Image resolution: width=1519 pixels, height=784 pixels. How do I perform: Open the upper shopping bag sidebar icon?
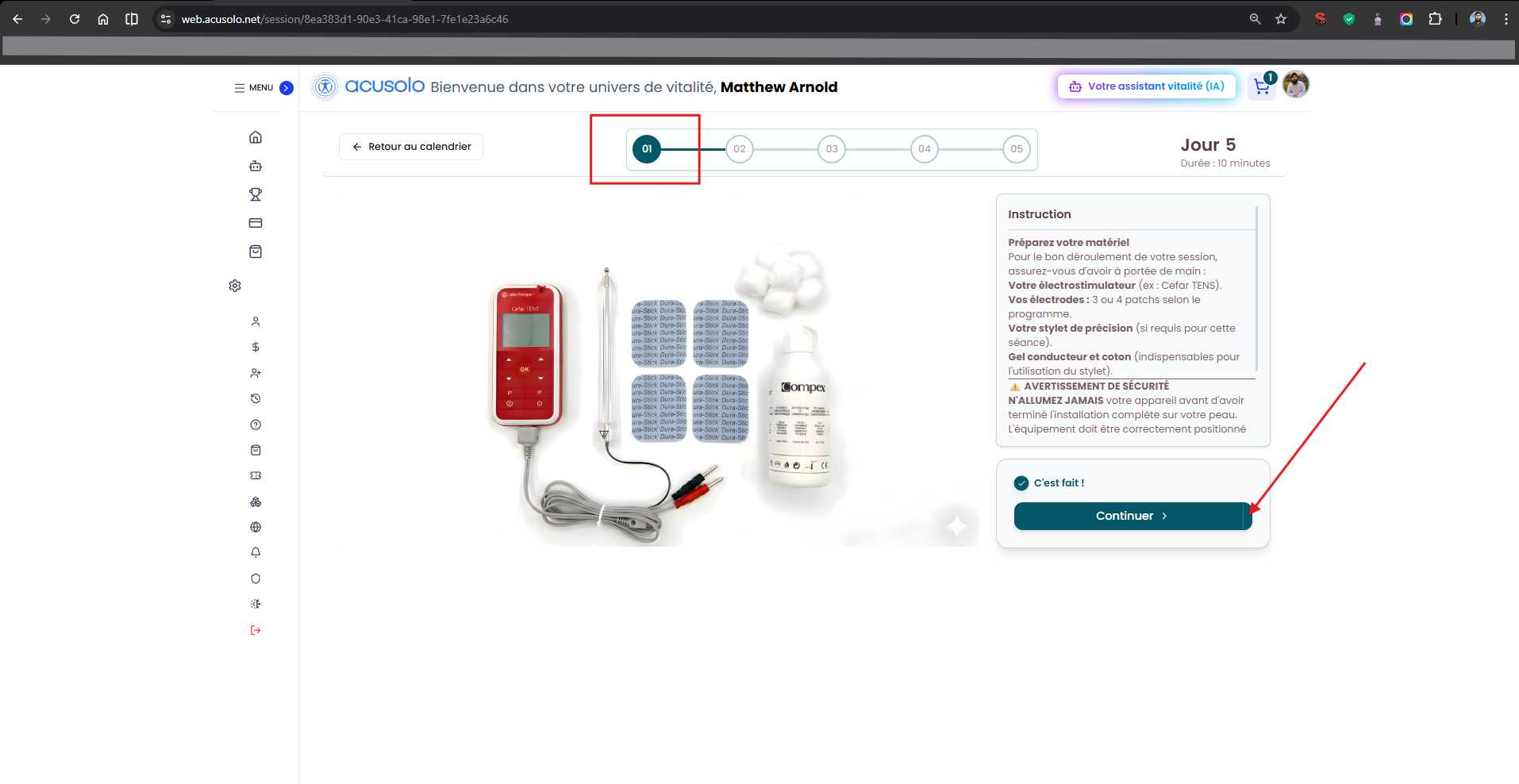tap(256, 252)
